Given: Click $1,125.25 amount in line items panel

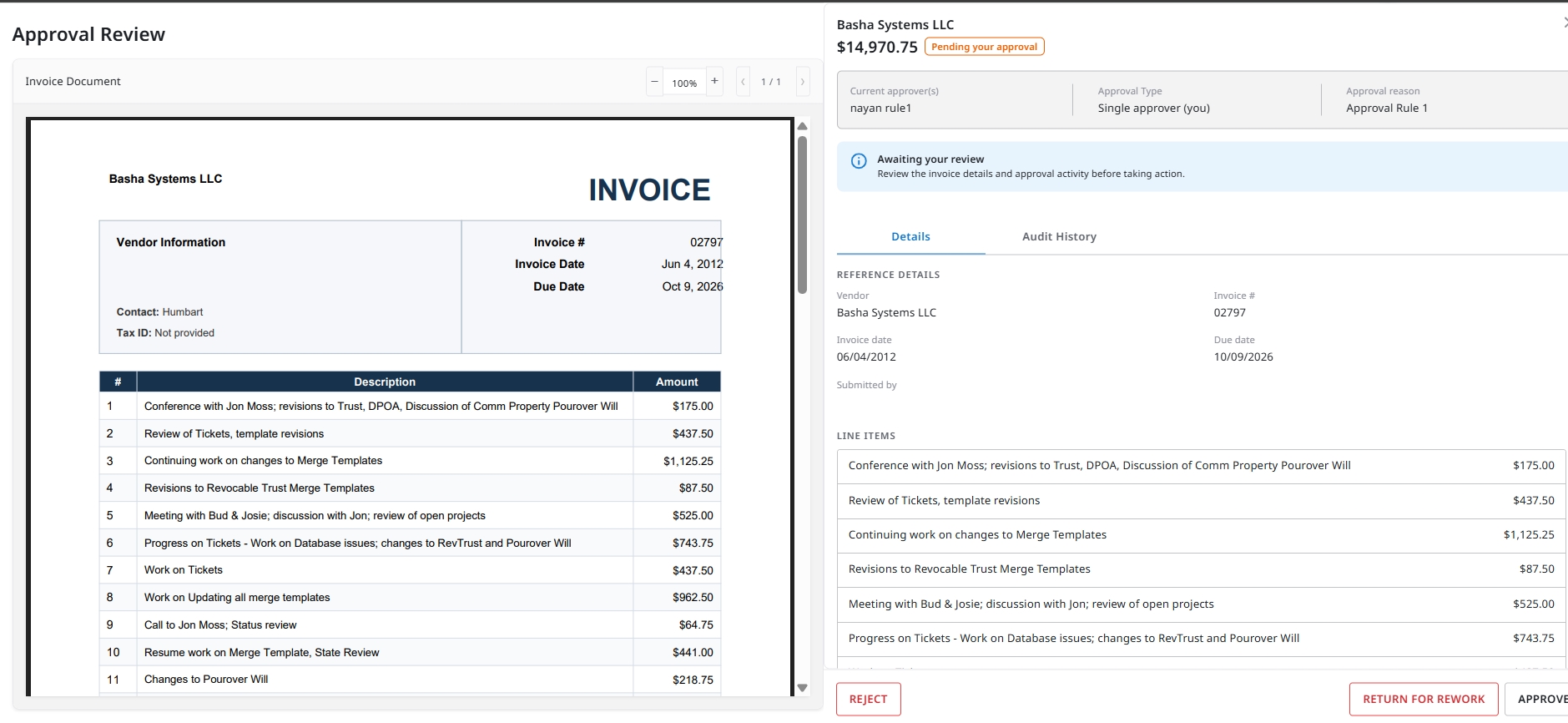Looking at the screenshot, I should point(1529,535).
